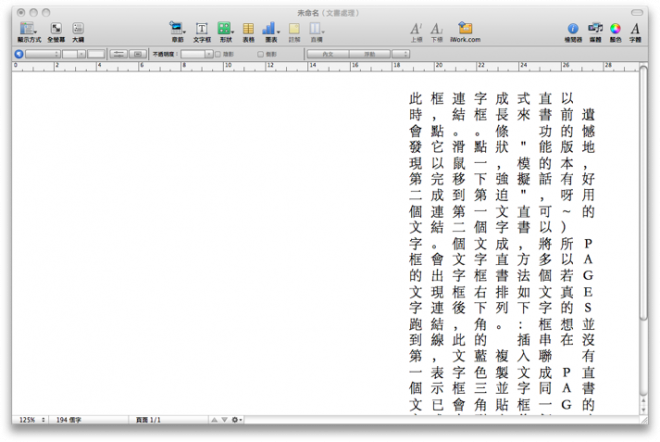The image size is (660, 442).
Task: Click the 194 個字 word count
Action: tap(70, 419)
